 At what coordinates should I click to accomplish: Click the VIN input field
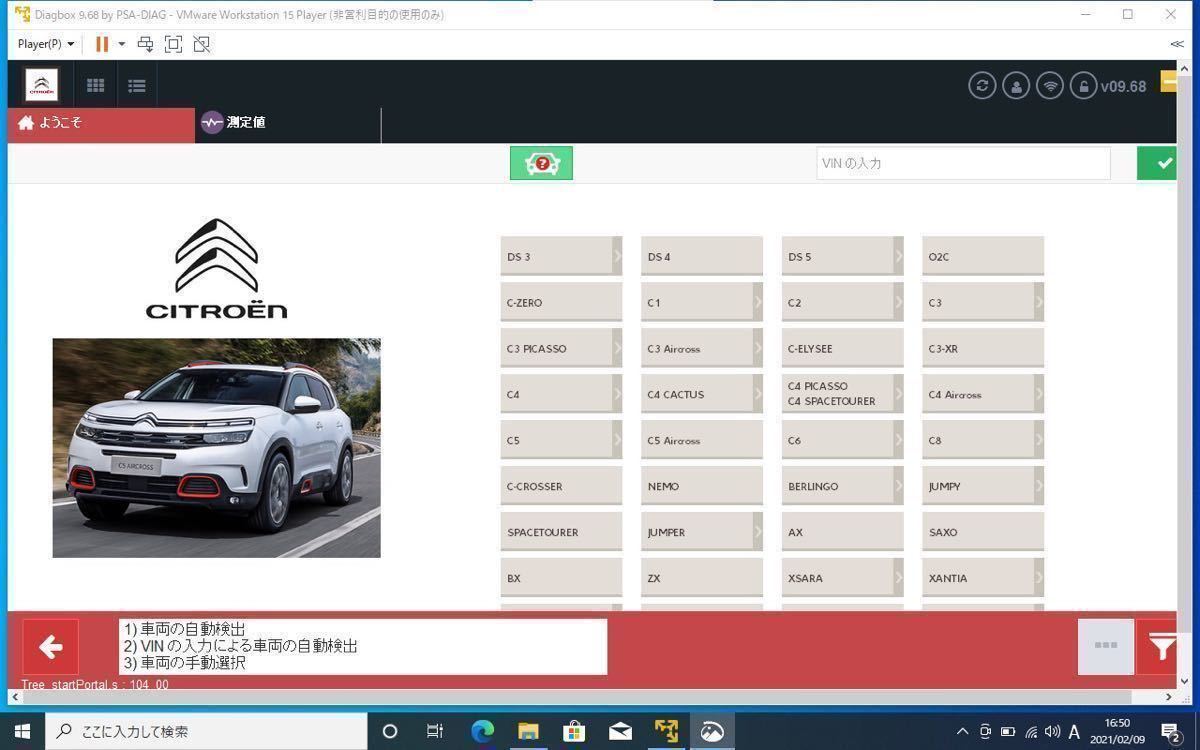pos(963,163)
